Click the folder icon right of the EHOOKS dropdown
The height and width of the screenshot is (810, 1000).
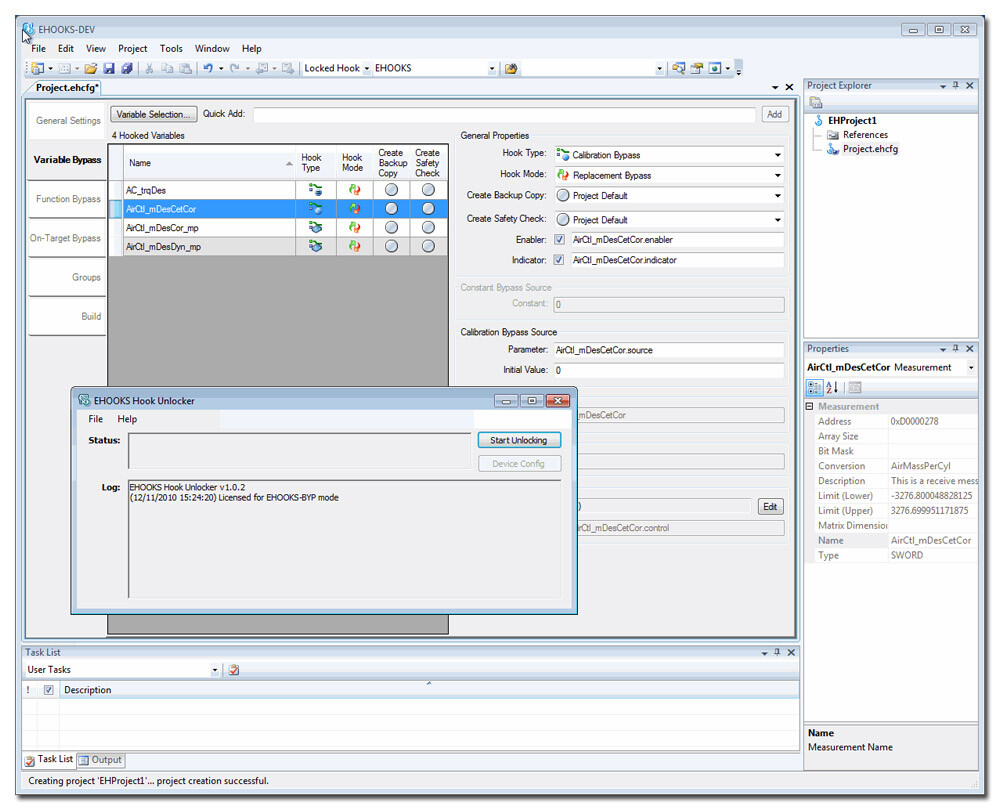tap(511, 68)
